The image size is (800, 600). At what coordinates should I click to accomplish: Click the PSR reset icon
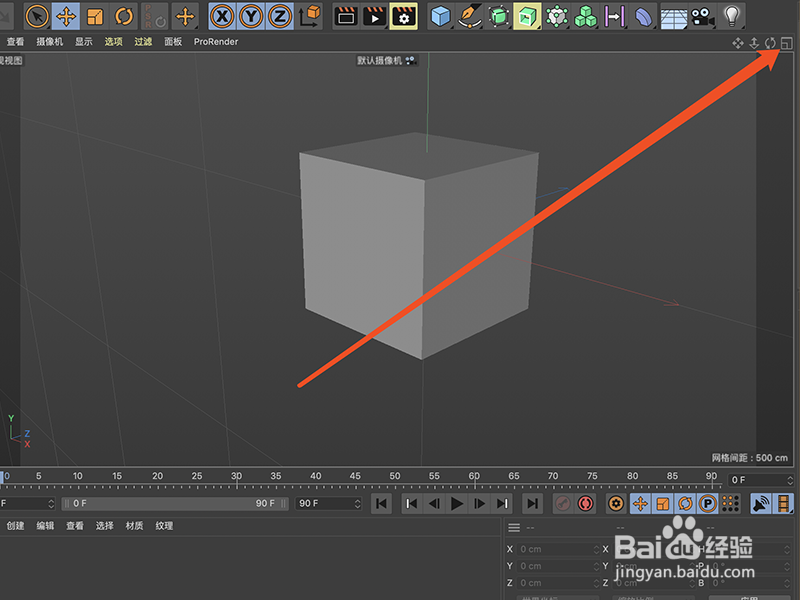(155, 16)
